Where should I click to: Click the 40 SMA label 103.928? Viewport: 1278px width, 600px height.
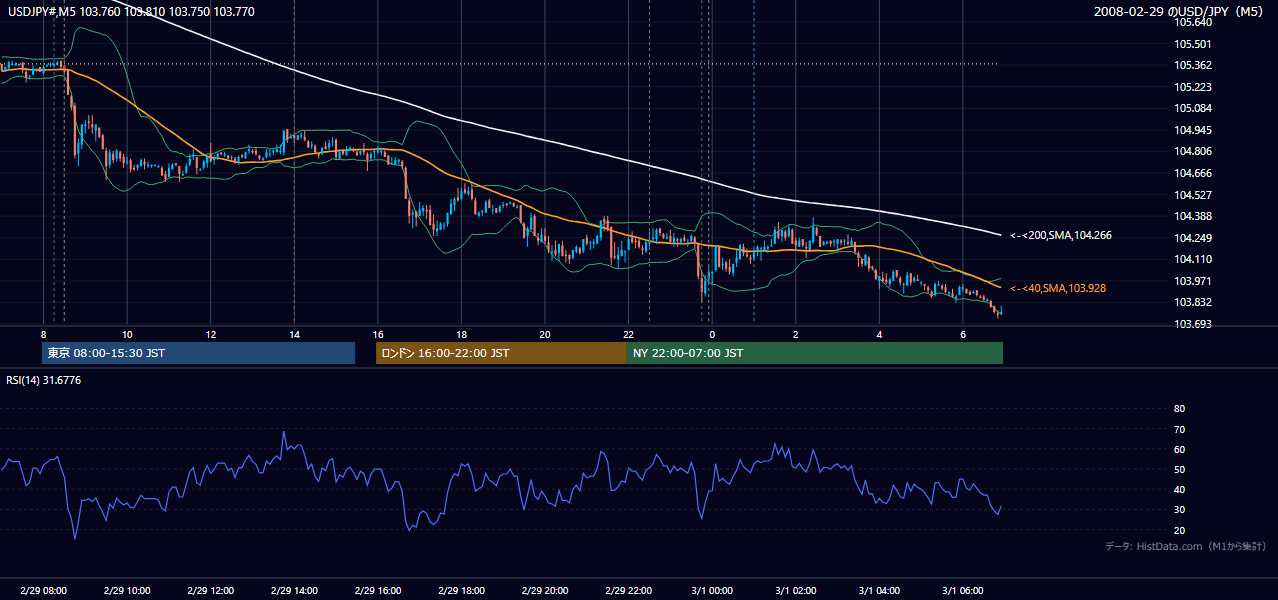(x=1058, y=288)
